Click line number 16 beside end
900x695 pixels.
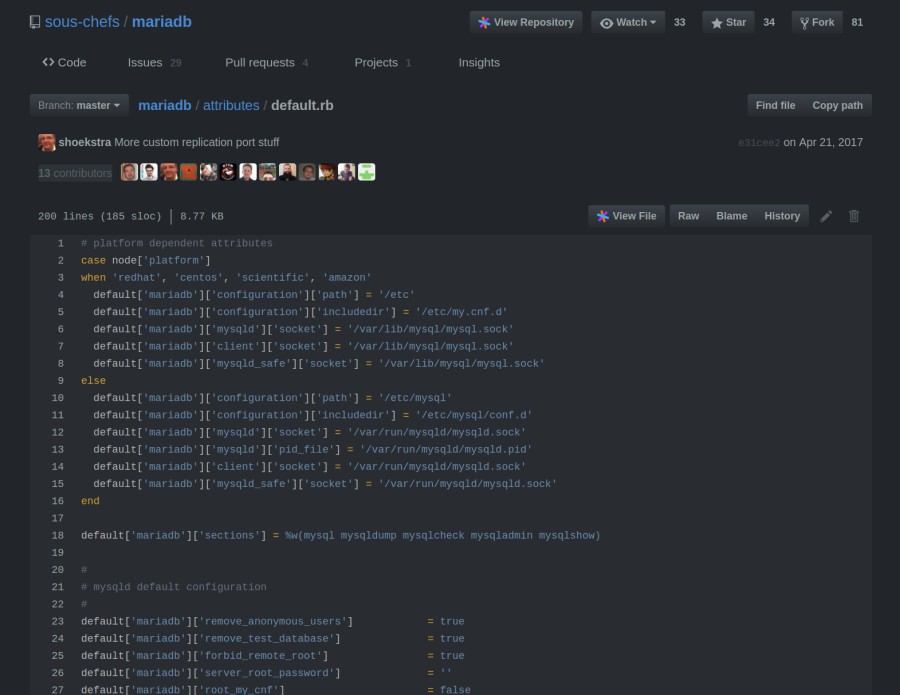57,502
